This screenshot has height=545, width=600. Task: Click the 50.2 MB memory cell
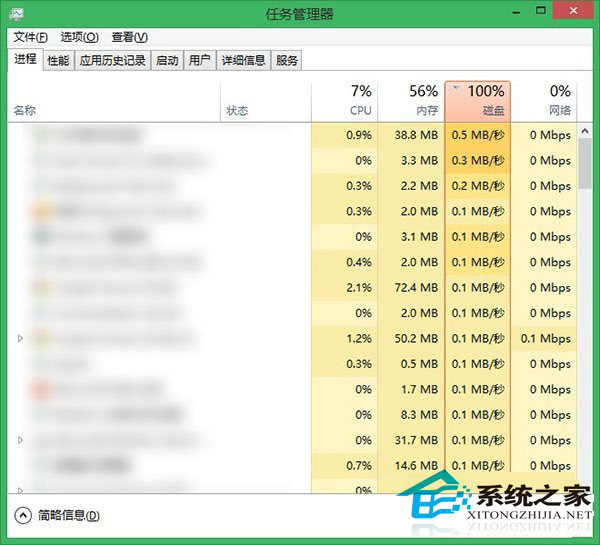click(411, 339)
